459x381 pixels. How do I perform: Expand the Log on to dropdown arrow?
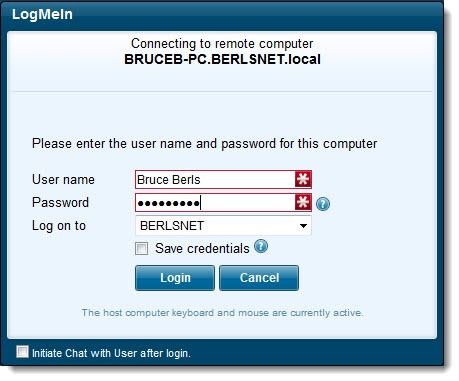point(303,226)
